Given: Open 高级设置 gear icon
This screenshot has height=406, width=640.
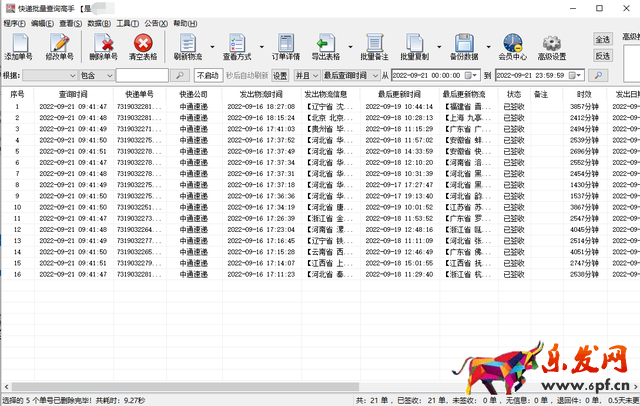Looking at the screenshot, I should pos(552,43).
